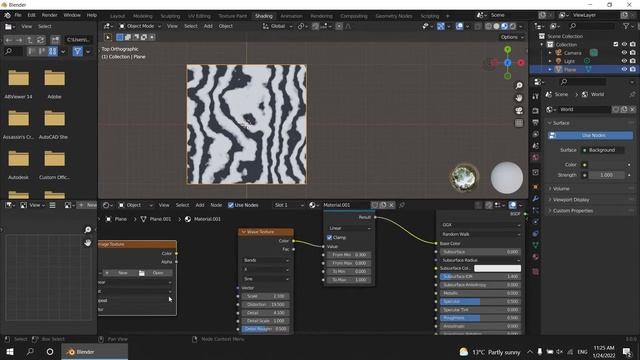Expand the Camera item in outliner

550,53
